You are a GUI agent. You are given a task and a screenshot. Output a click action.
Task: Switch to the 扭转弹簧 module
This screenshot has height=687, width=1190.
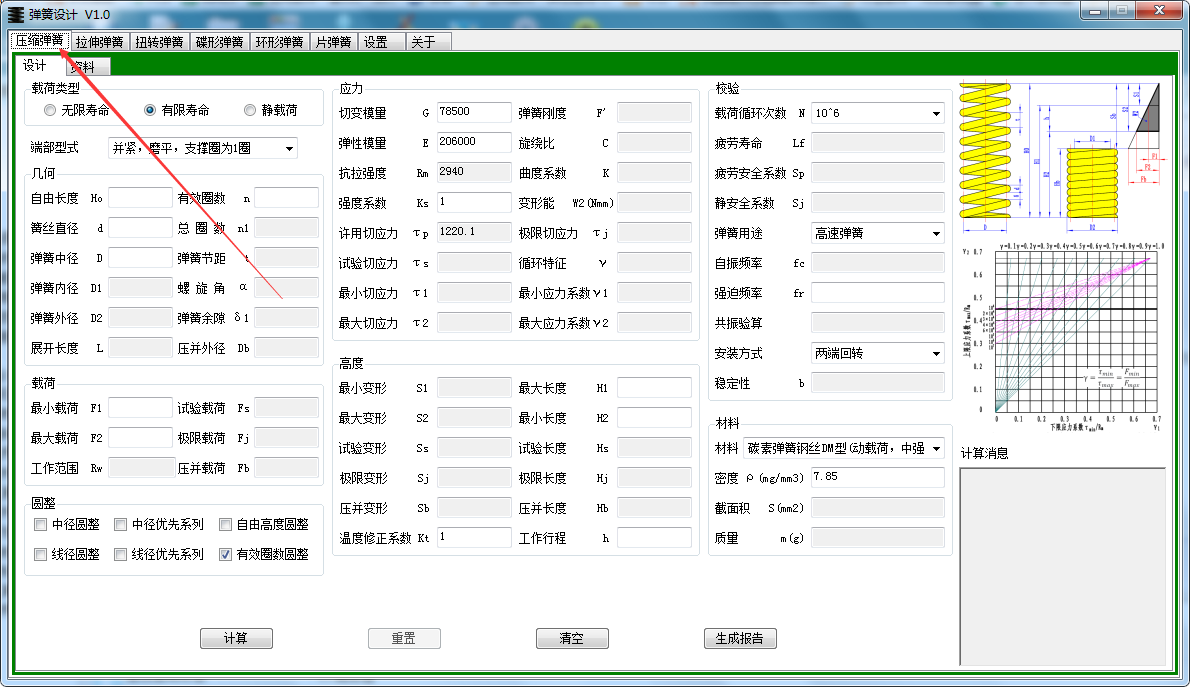pos(159,42)
